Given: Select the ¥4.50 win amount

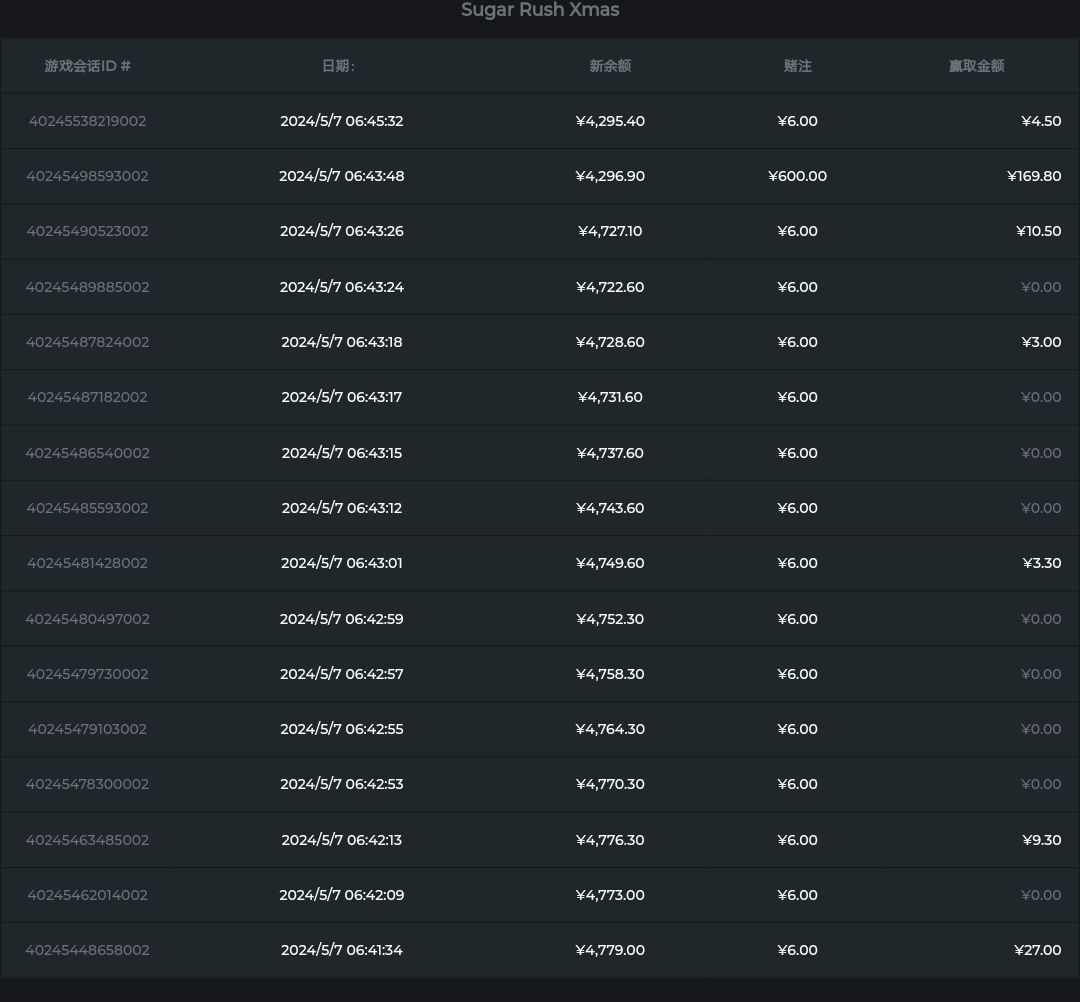Looking at the screenshot, I should (1041, 121).
